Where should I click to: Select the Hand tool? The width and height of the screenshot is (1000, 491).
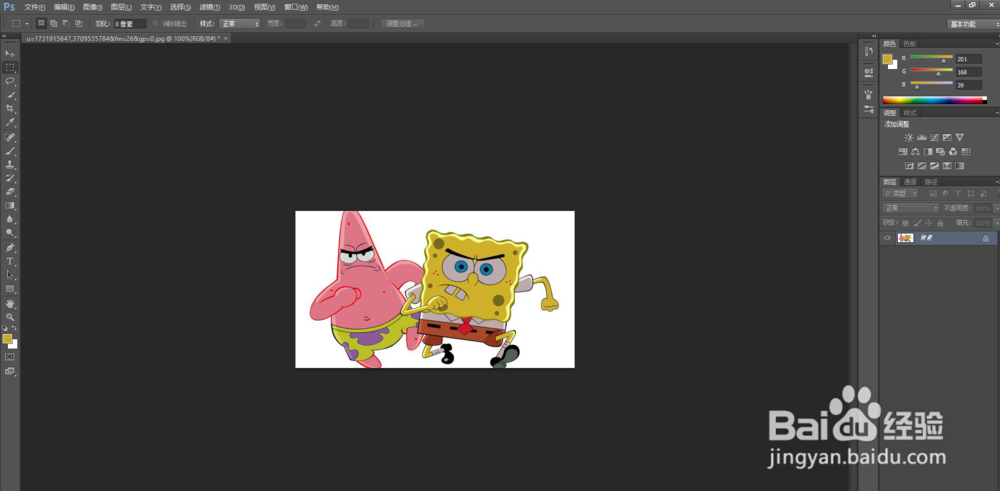coord(10,304)
